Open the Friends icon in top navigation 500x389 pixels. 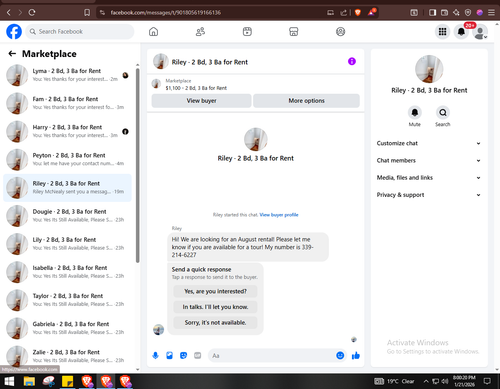coord(200,32)
